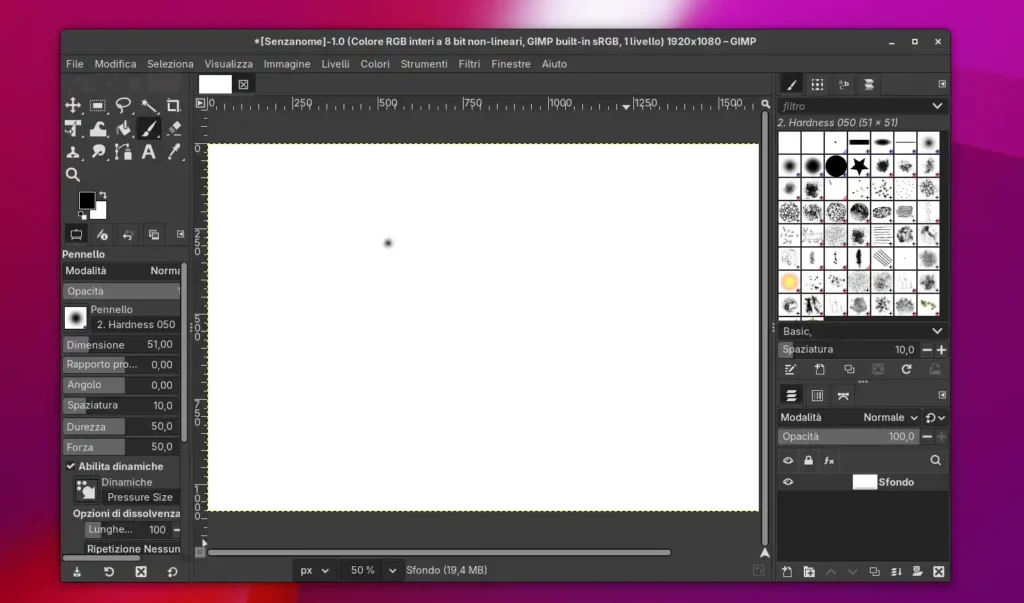The height and width of the screenshot is (603, 1024).
Task: Activate the Text tool
Action: (149, 152)
